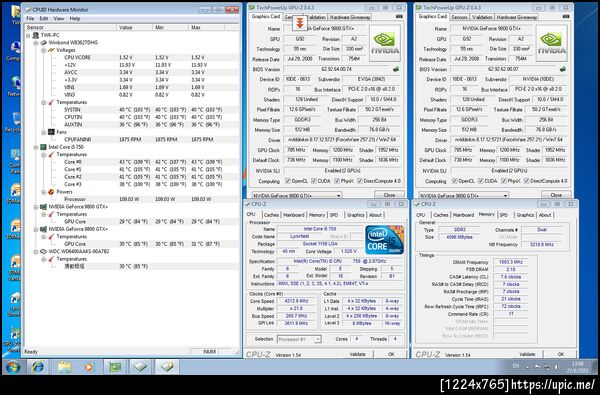
Task: Click the volume icon in system tray
Action: [x=556, y=367]
